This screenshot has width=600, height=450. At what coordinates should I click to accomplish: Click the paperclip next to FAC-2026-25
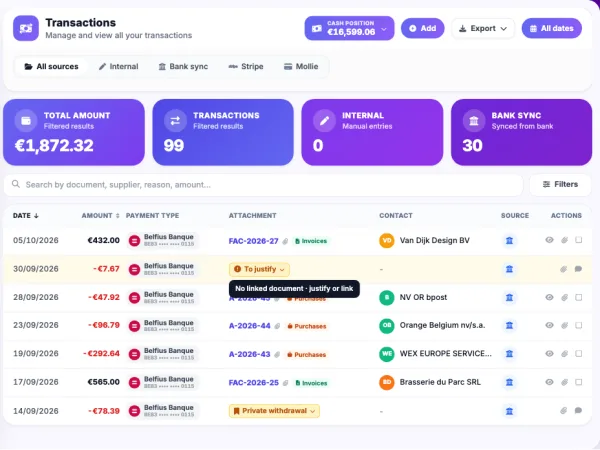coord(285,383)
